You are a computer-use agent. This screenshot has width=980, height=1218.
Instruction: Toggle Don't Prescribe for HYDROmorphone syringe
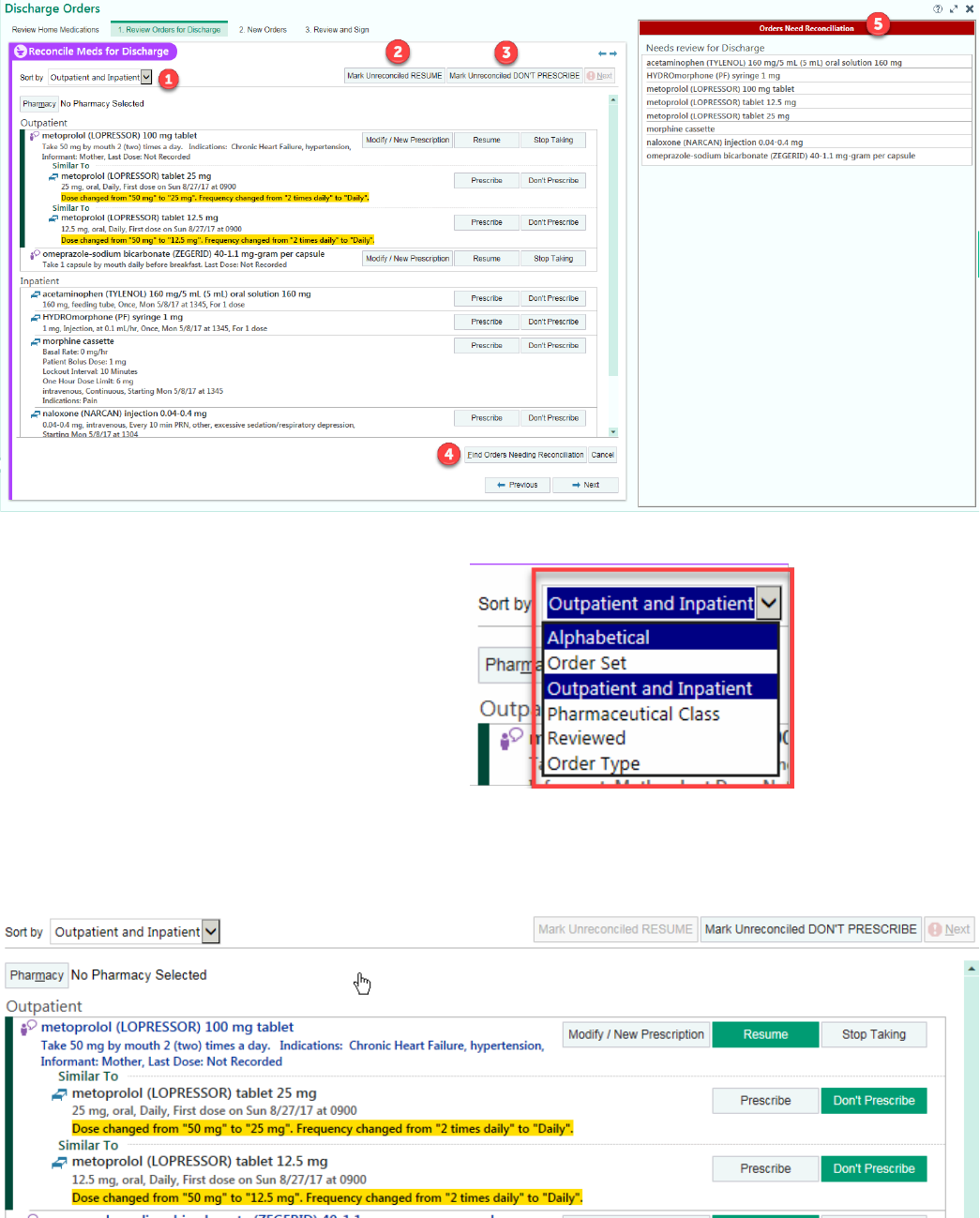(x=553, y=322)
